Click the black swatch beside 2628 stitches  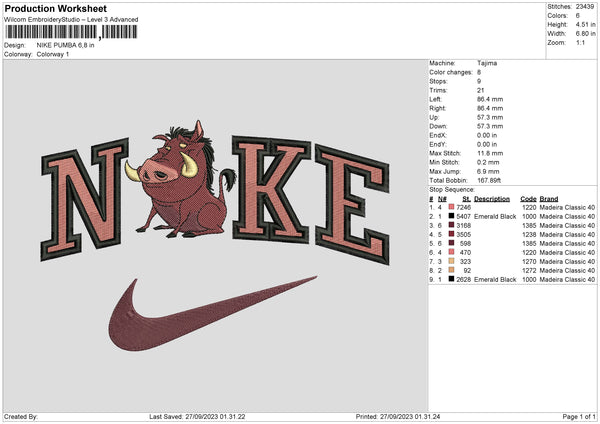click(x=452, y=279)
